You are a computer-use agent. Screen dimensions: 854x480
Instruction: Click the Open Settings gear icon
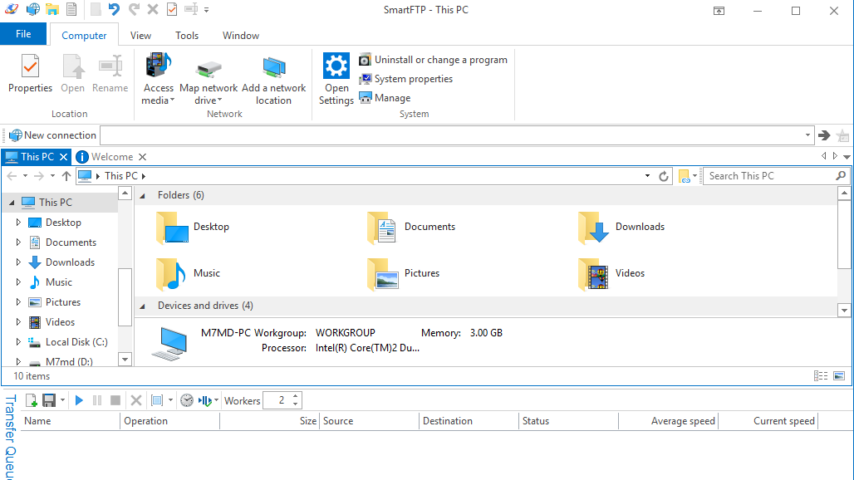[x=336, y=66]
